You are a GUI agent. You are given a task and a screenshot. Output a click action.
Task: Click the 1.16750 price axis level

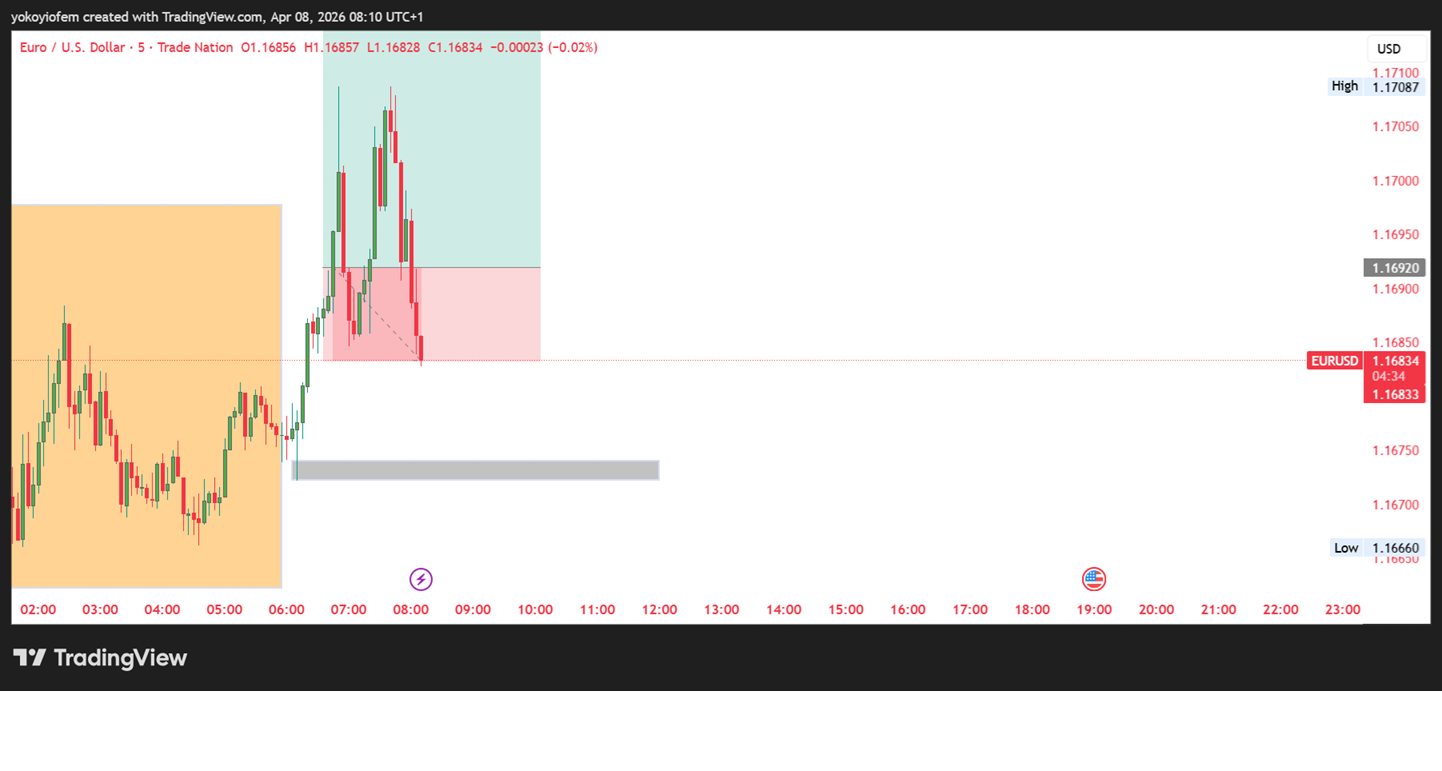click(x=1395, y=451)
